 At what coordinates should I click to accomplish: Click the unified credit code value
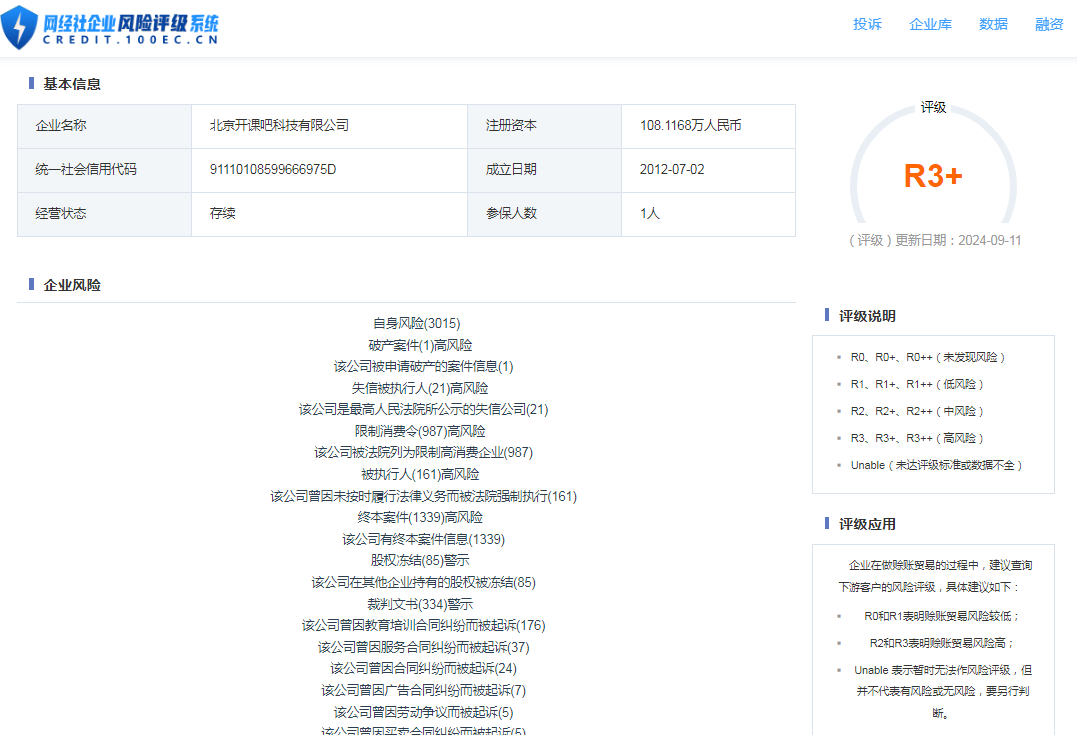273,170
